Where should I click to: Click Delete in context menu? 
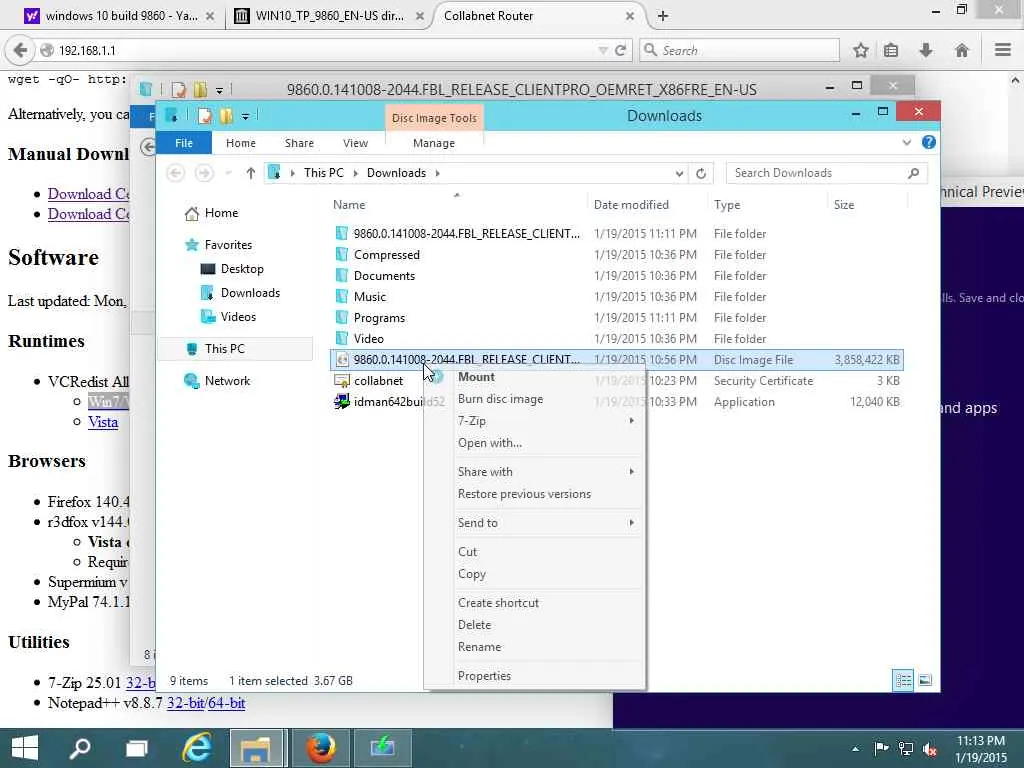(x=474, y=625)
